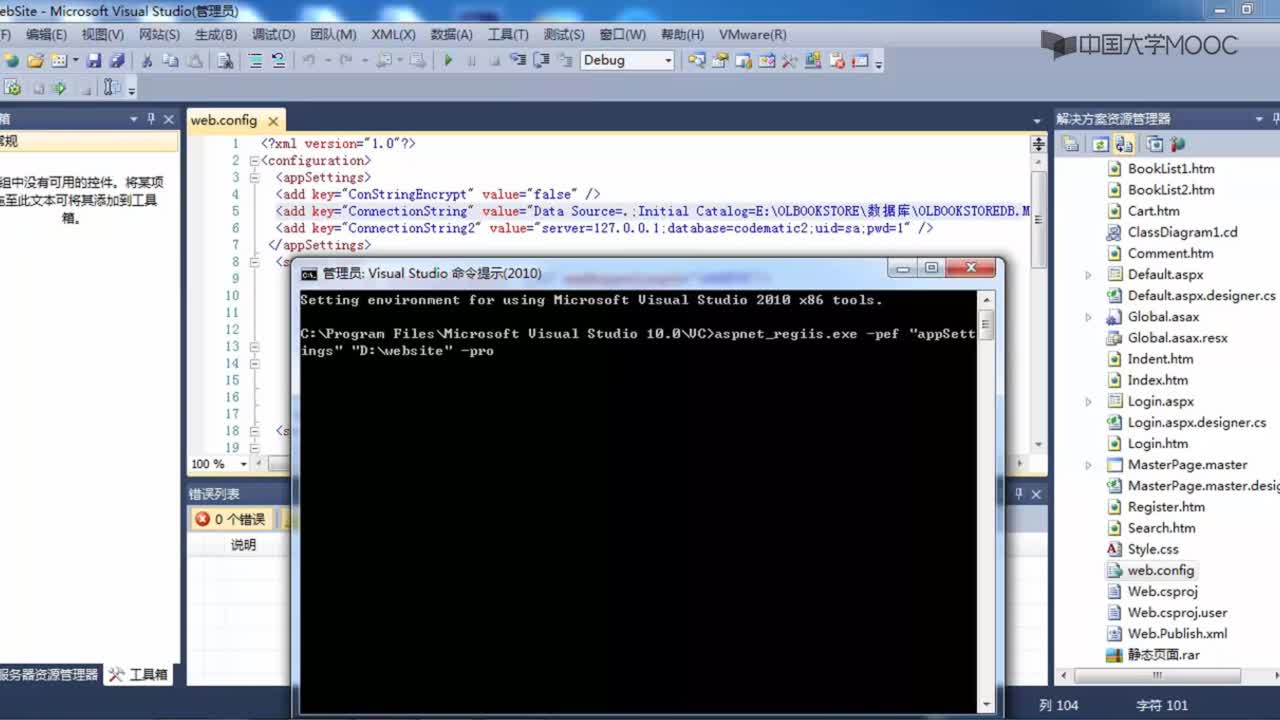Screen dimensions: 1280x720
Task: Close the Error List panel
Action: coord(1037,494)
